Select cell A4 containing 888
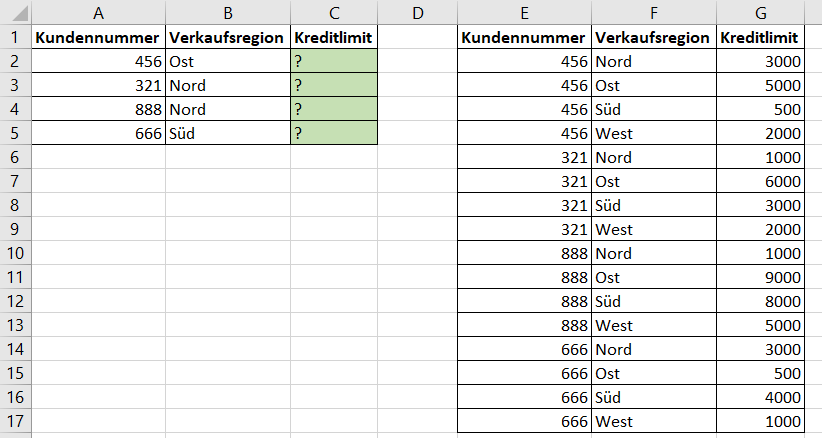The height and width of the screenshot is (438, 822). click(99, 109)
